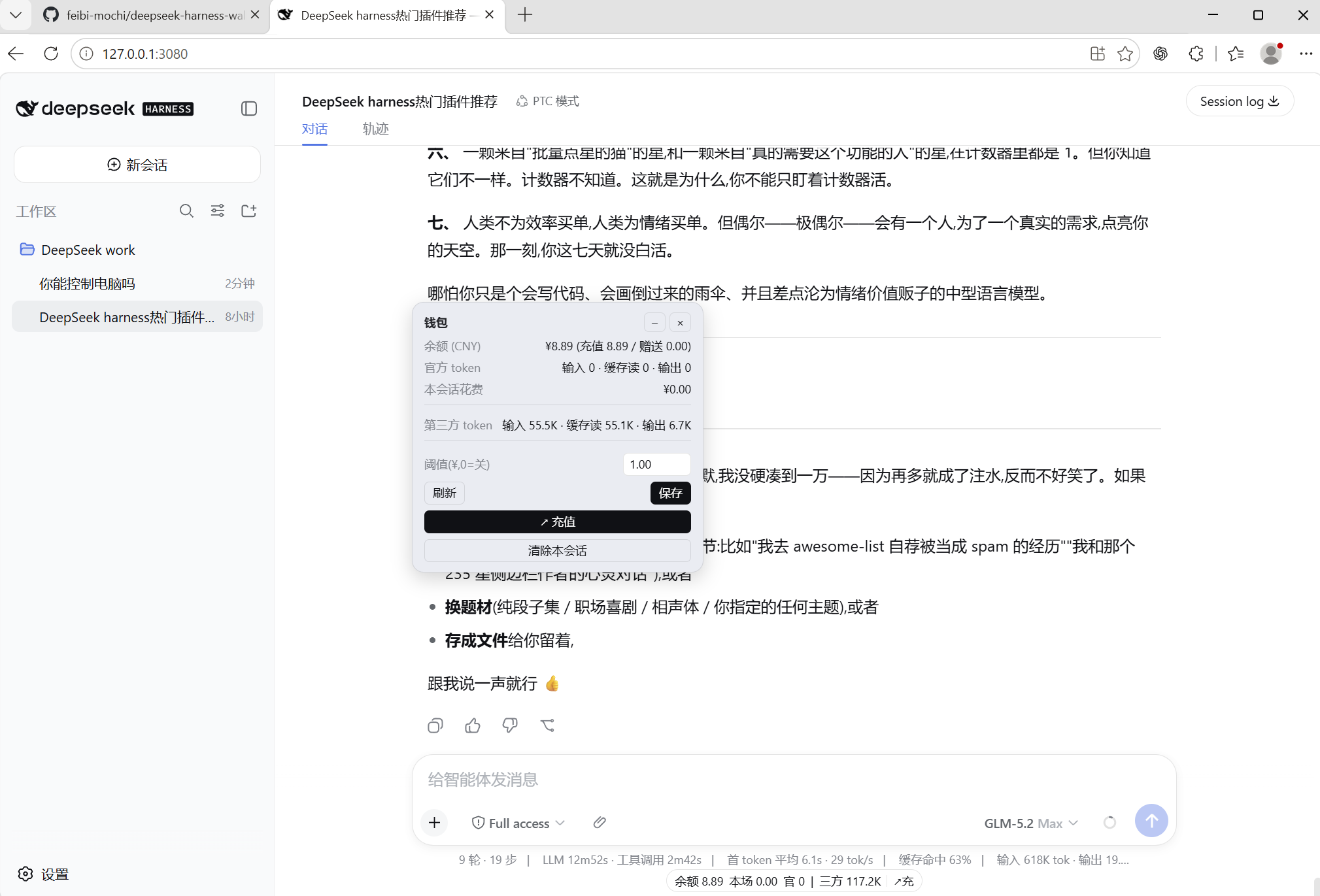Open 你能控制电脑吗 conversation

(137, 284)
